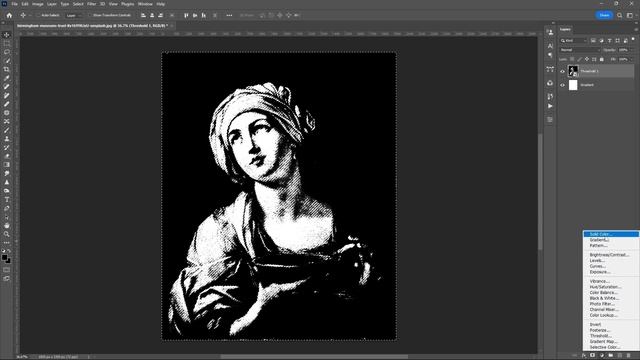Choose Curves from adjustment menu
Screen dimensions: 640x360
(611, 266)
